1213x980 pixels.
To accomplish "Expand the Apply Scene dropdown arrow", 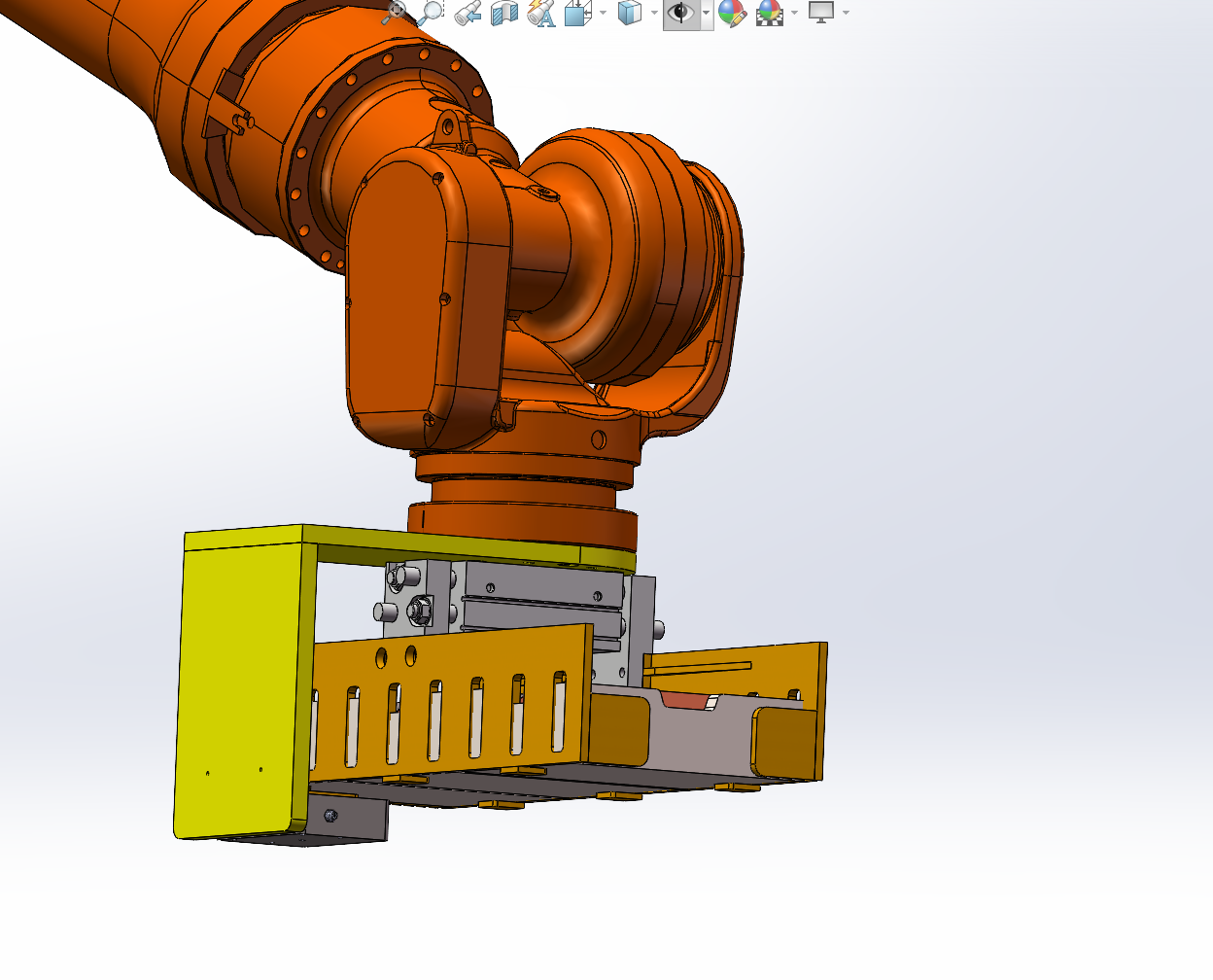I will [795, 13].
